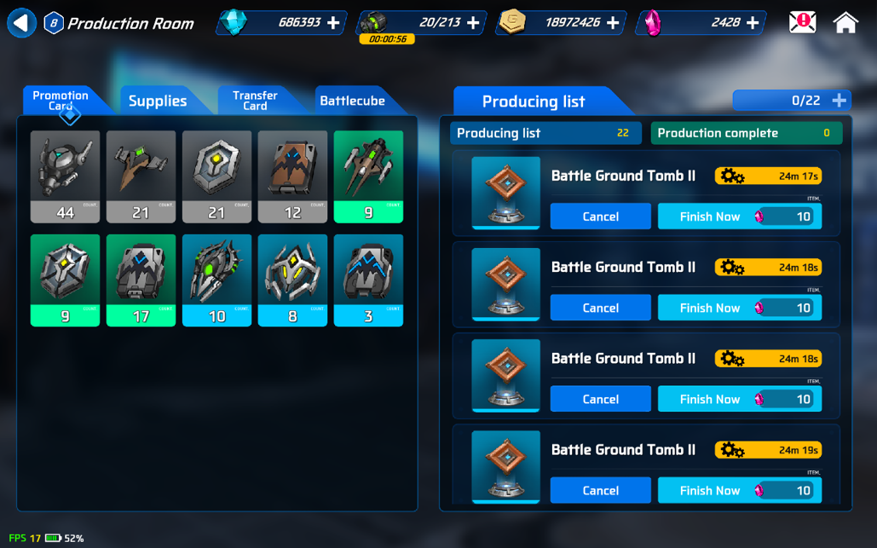Screen dimensions: 877x548
Task: Return home via the house icon
Action: coord(845,22)
